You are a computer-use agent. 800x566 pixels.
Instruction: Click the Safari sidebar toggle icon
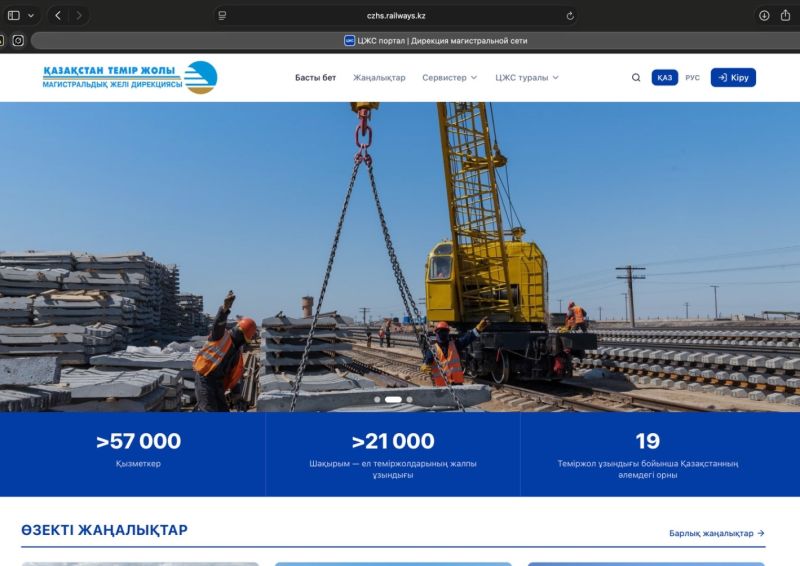(x=14, y=15)
